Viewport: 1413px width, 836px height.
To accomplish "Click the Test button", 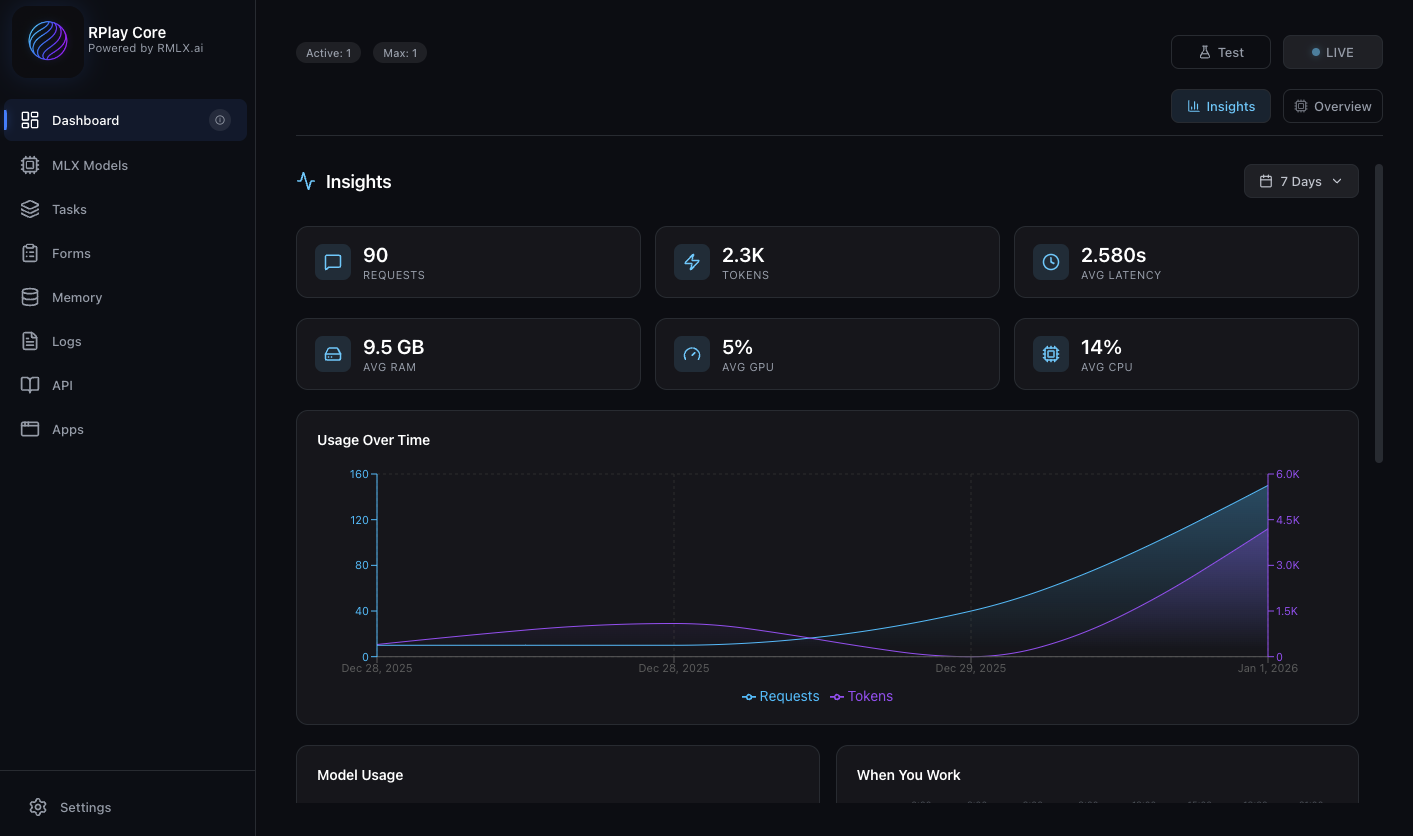I will (x=1220, y=52).
